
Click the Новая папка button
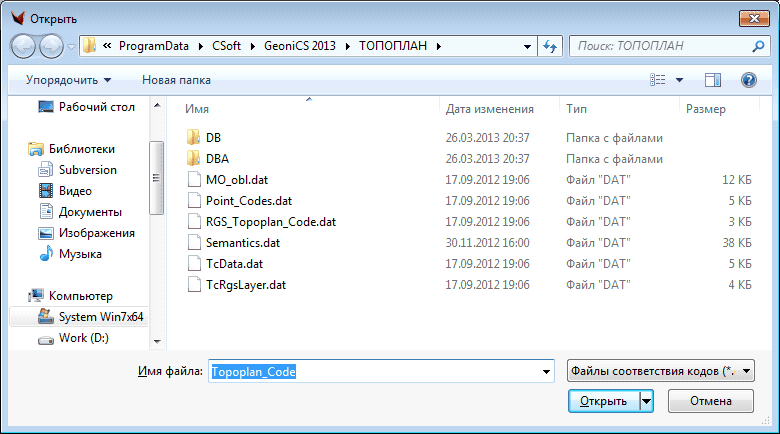[176, 80]
